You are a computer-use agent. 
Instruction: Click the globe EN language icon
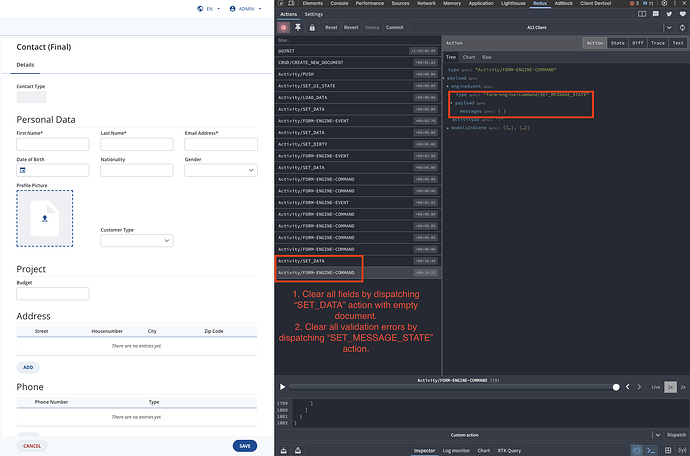(x=200, y=9)
